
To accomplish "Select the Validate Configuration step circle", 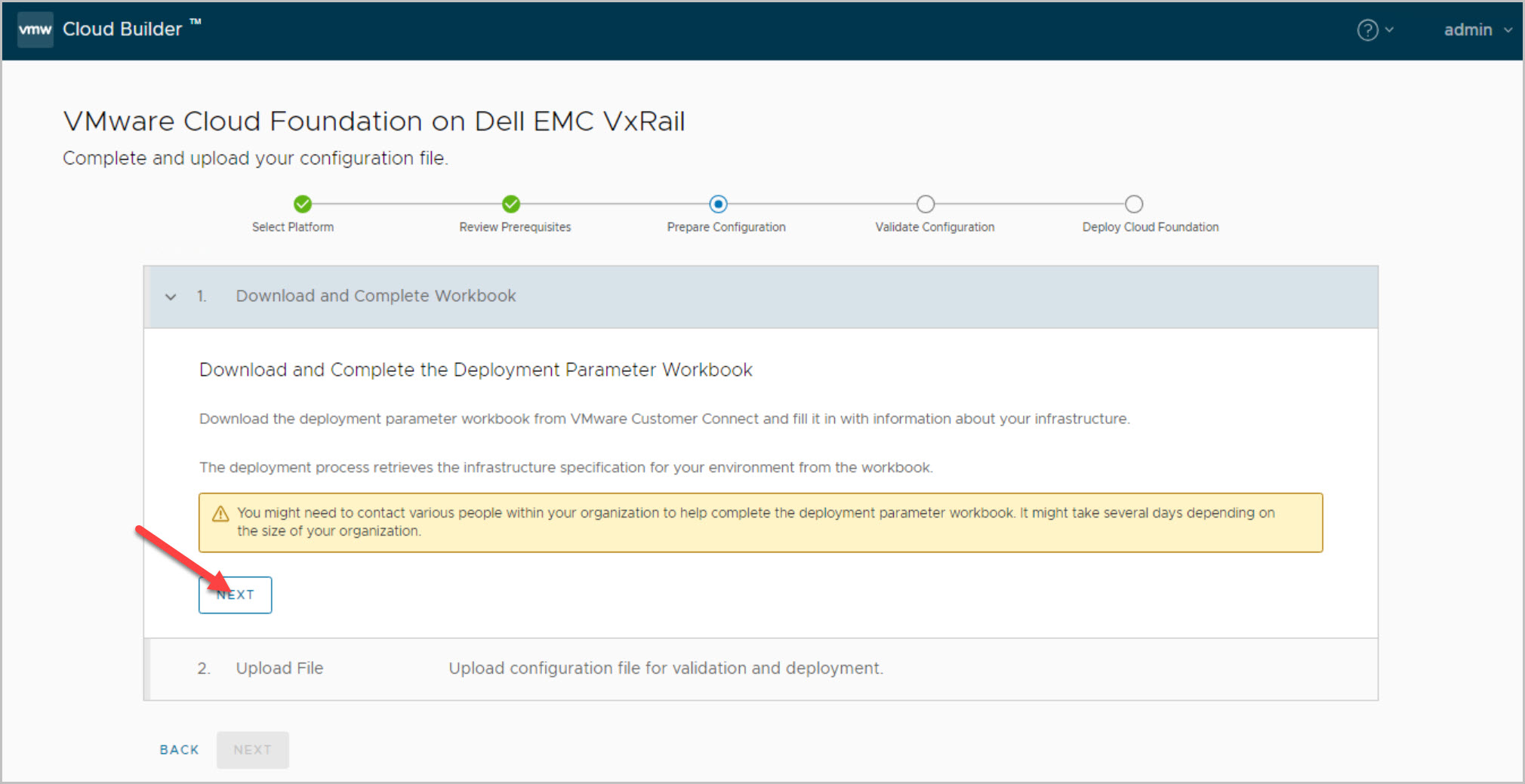I will pyautogui.click(x=926, y=204).
